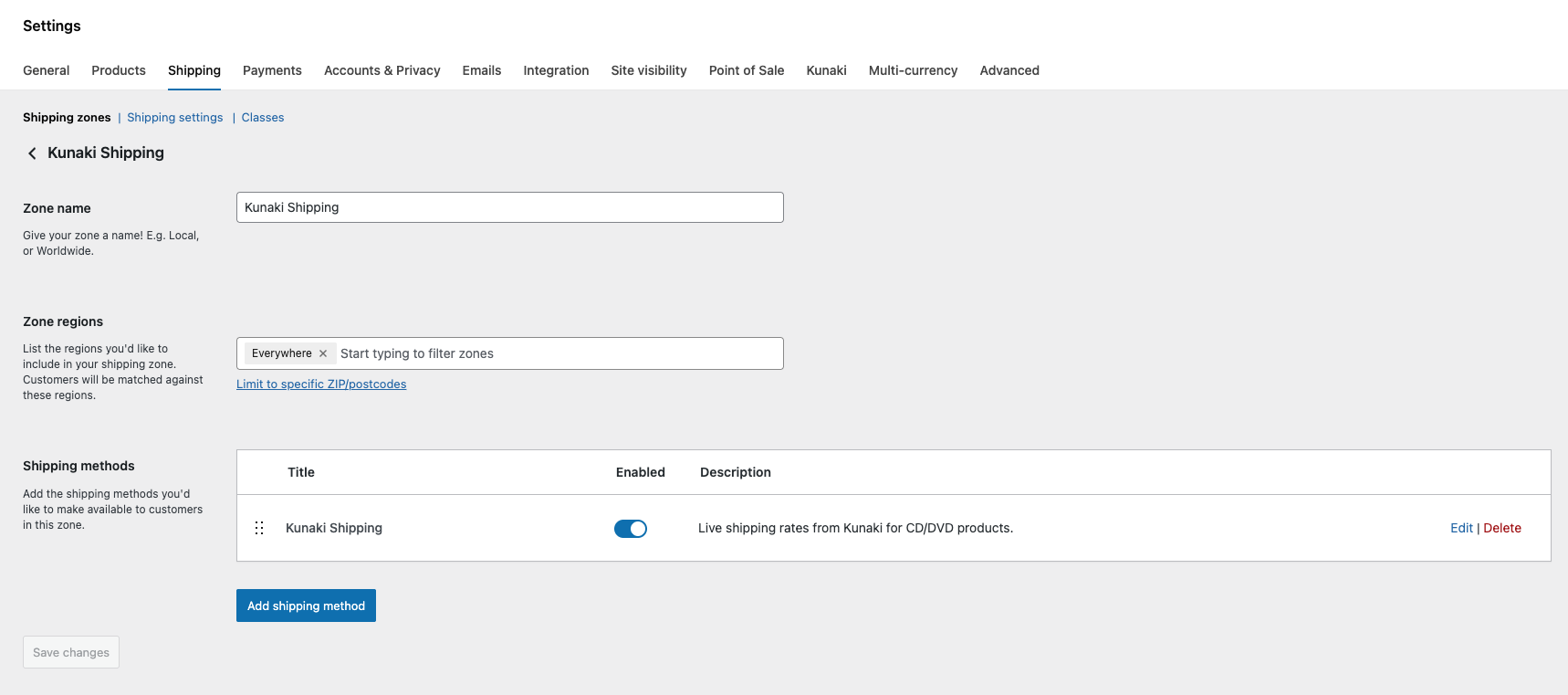Edit the Kunaki Shipping method

[1461, 528]
